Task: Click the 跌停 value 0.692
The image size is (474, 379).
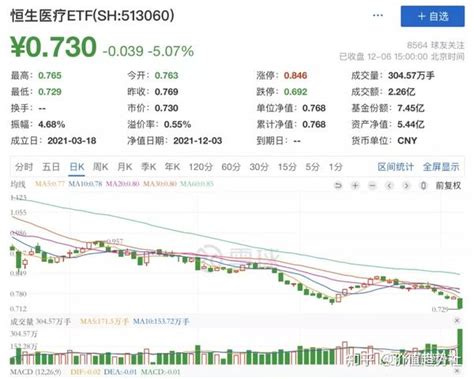Action: pos(295,92)
